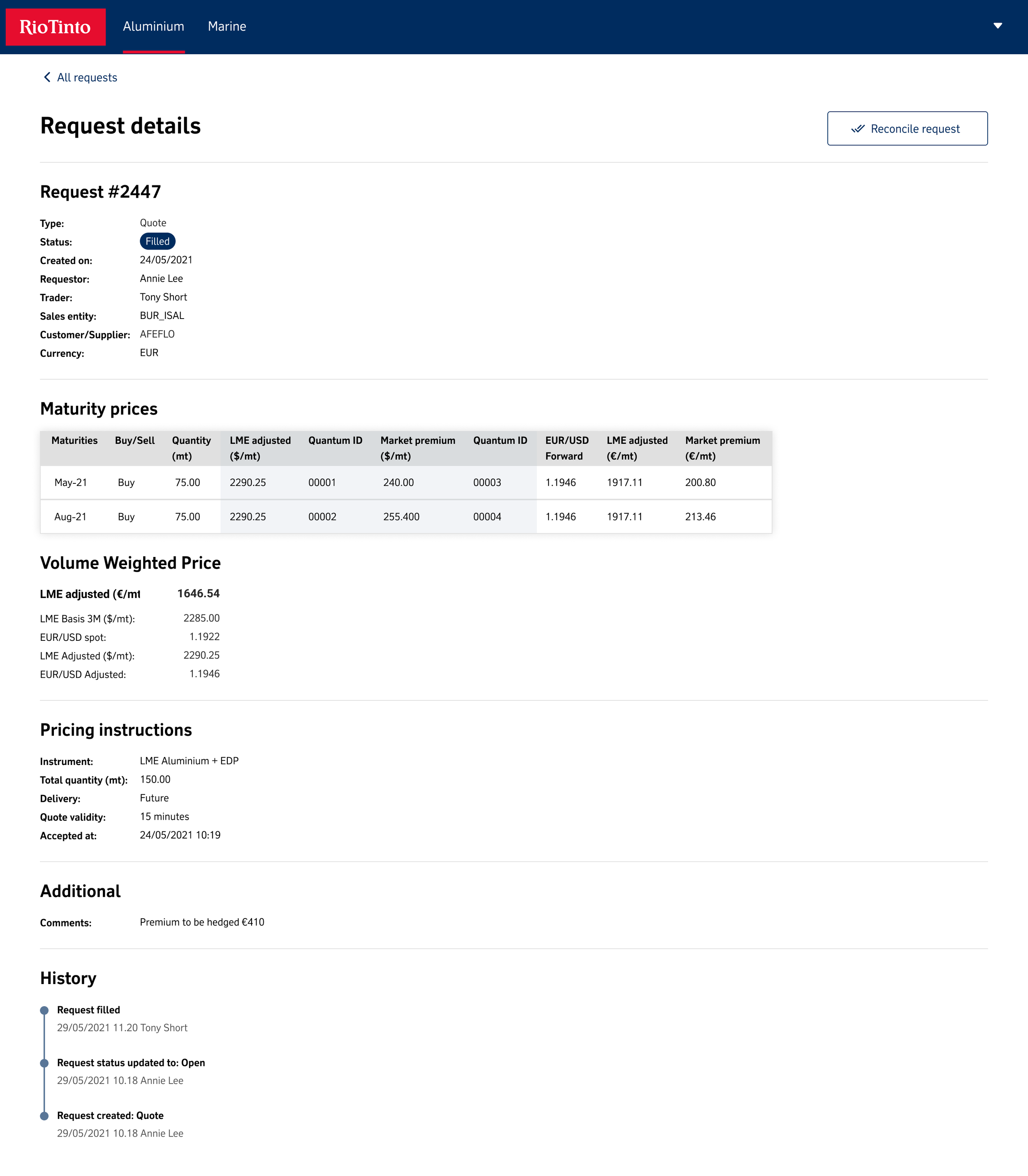Click the Reconcile request button
Screen dimensions: 1028x1176
[907, 128]
